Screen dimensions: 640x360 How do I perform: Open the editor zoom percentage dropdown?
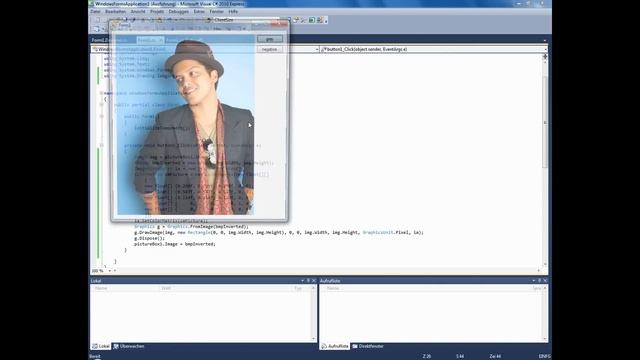[109, 271]
